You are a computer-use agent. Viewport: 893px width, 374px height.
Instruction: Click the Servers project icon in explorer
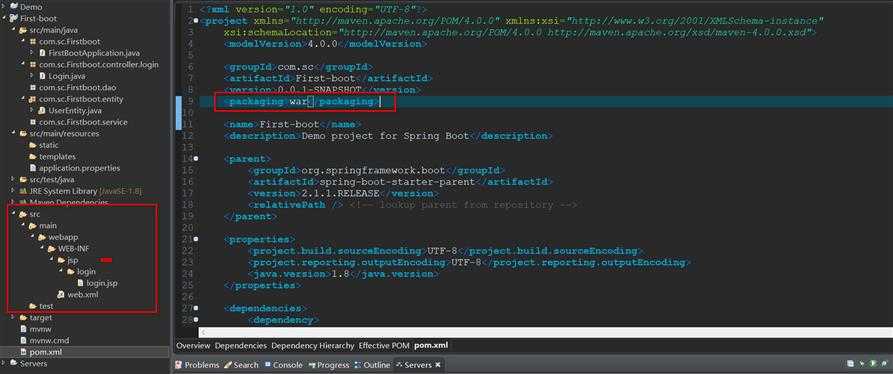[x=14, y=363]
